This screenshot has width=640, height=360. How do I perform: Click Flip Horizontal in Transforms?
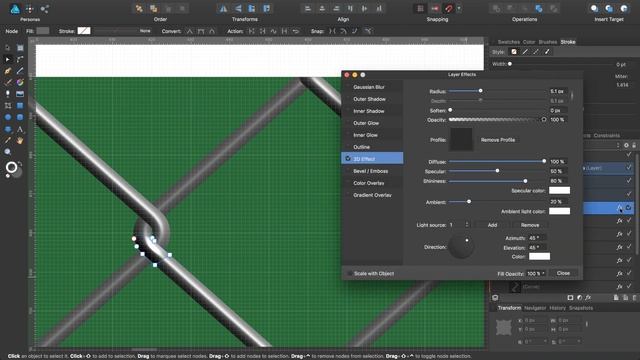tap(223, 9)
